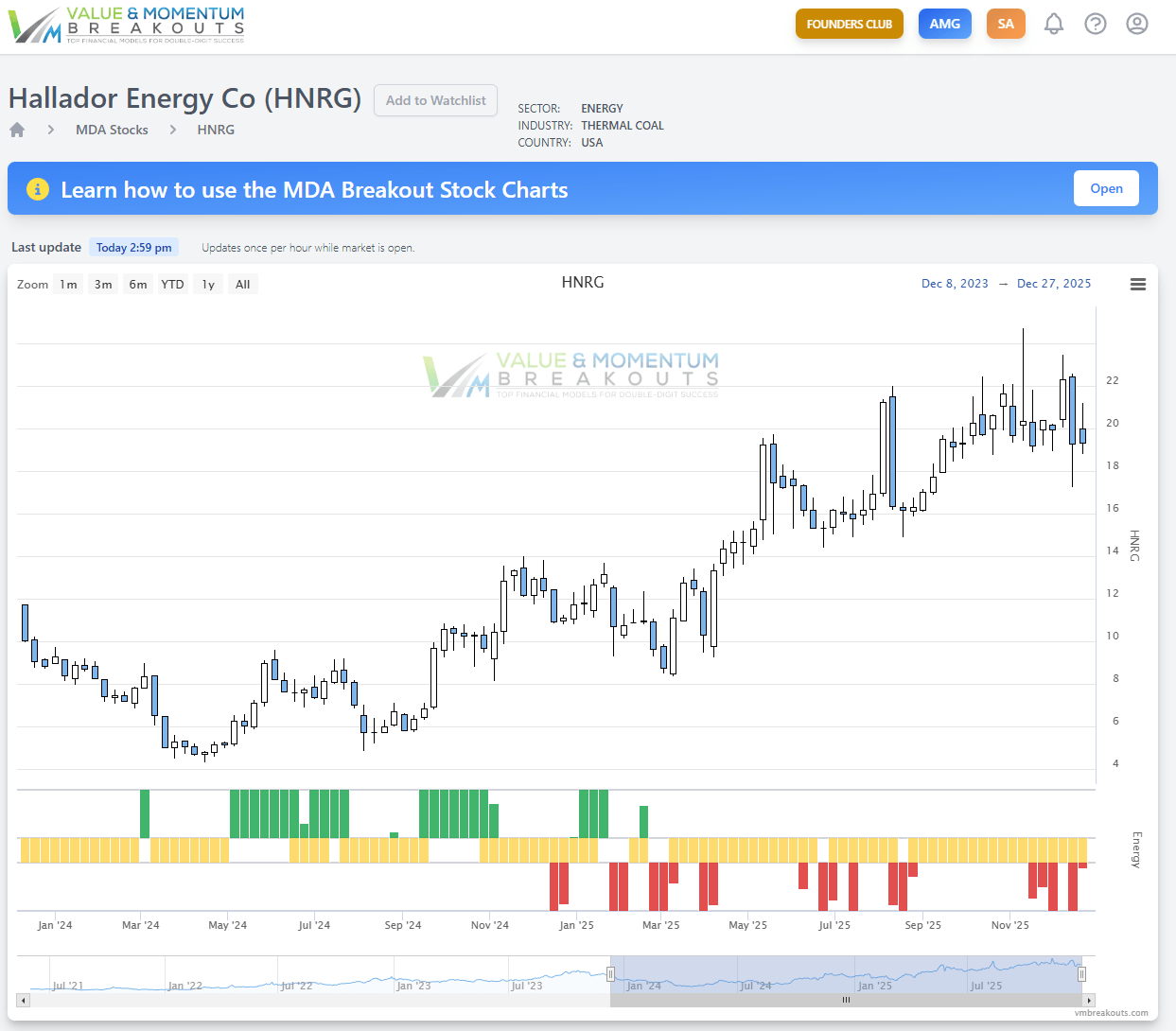Click the Dec 8, 2023 start date field
This screenshot has width=1176, height=1031.
(955, 284)
